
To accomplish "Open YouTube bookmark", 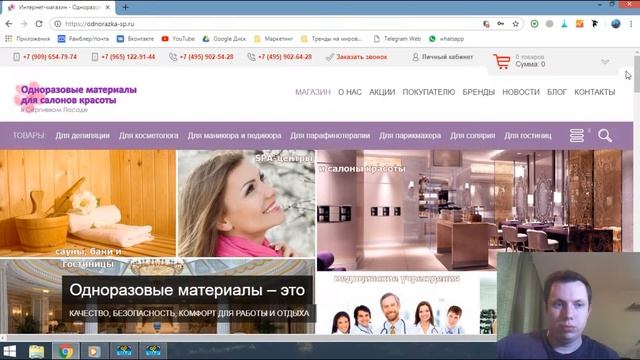I will pos(178,39).
